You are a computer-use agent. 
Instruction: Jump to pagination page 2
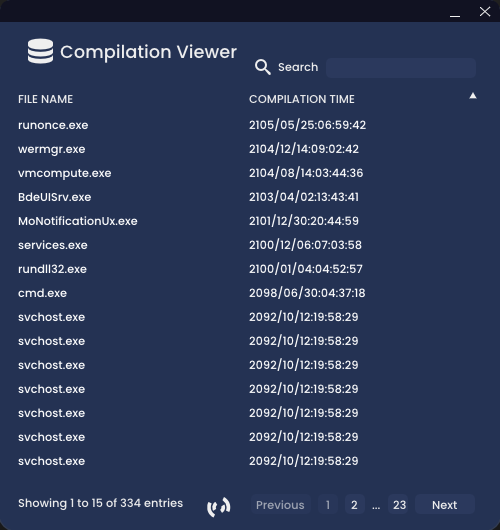click(354, 505)
